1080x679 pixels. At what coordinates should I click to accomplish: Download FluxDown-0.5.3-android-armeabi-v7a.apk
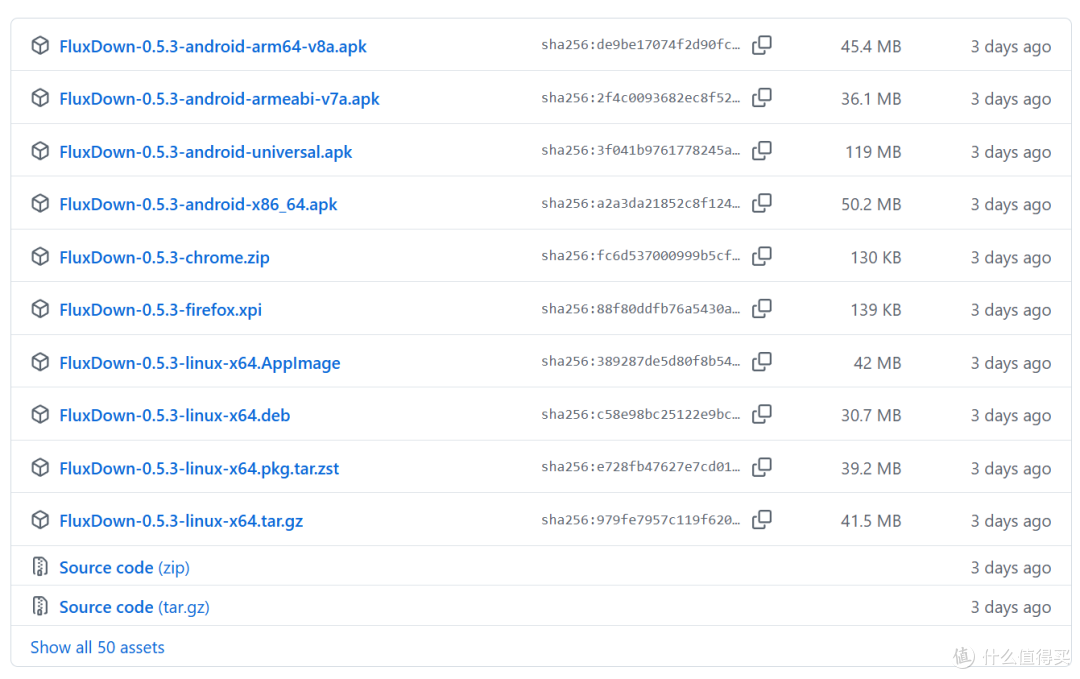(219, 98)
